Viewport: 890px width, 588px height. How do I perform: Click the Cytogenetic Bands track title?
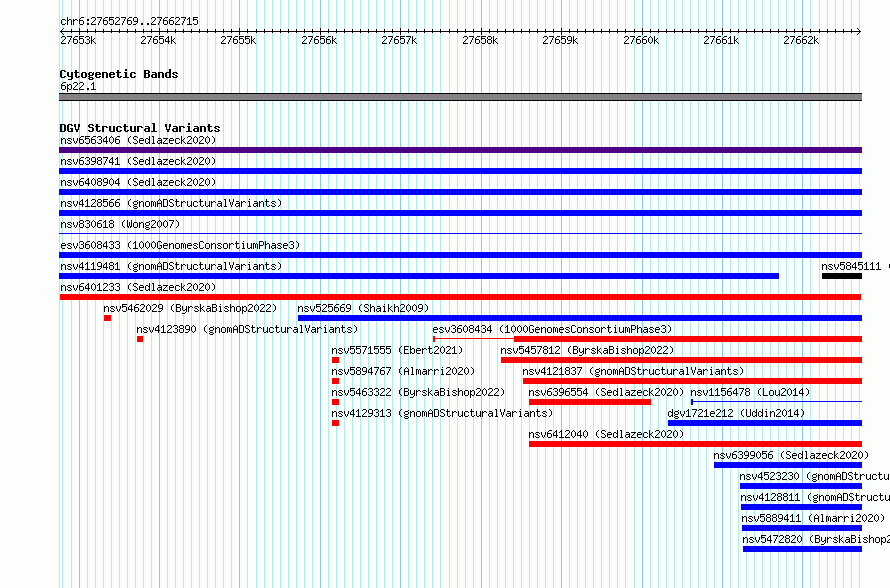119,74
